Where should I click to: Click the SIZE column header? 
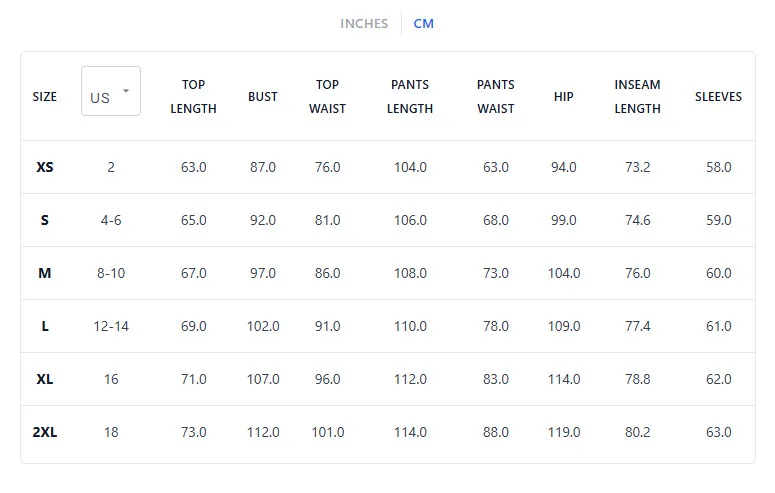point(44,96)
